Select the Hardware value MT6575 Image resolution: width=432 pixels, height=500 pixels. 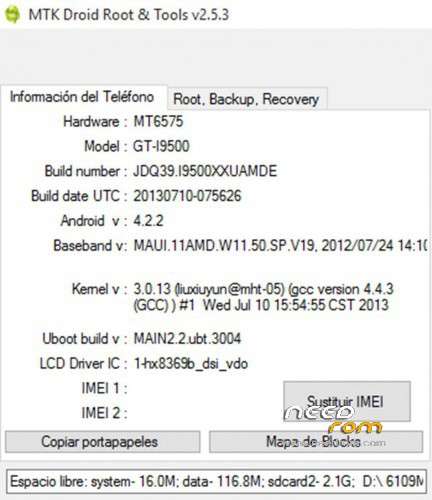[158, 121]
